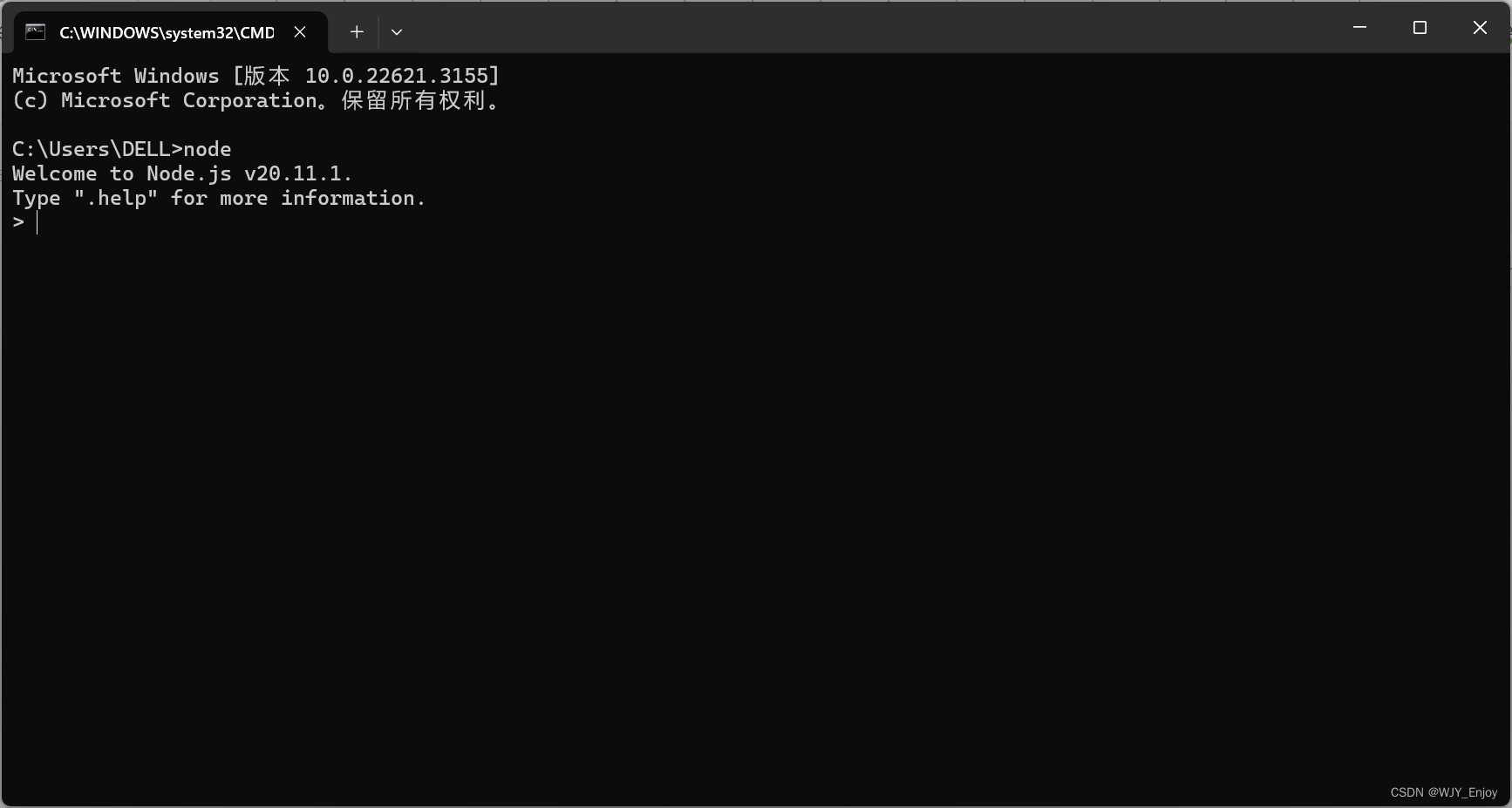Maximize the terminal window
1512x808 pixels.
tap(1420, 28)
